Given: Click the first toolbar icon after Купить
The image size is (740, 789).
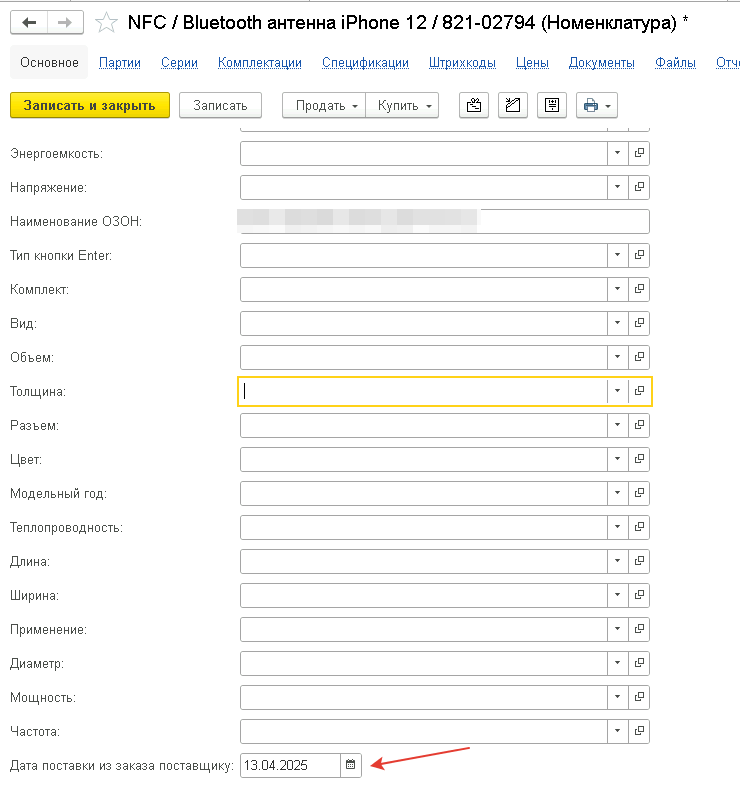Looking at the screenshot, I should (474, 105).
